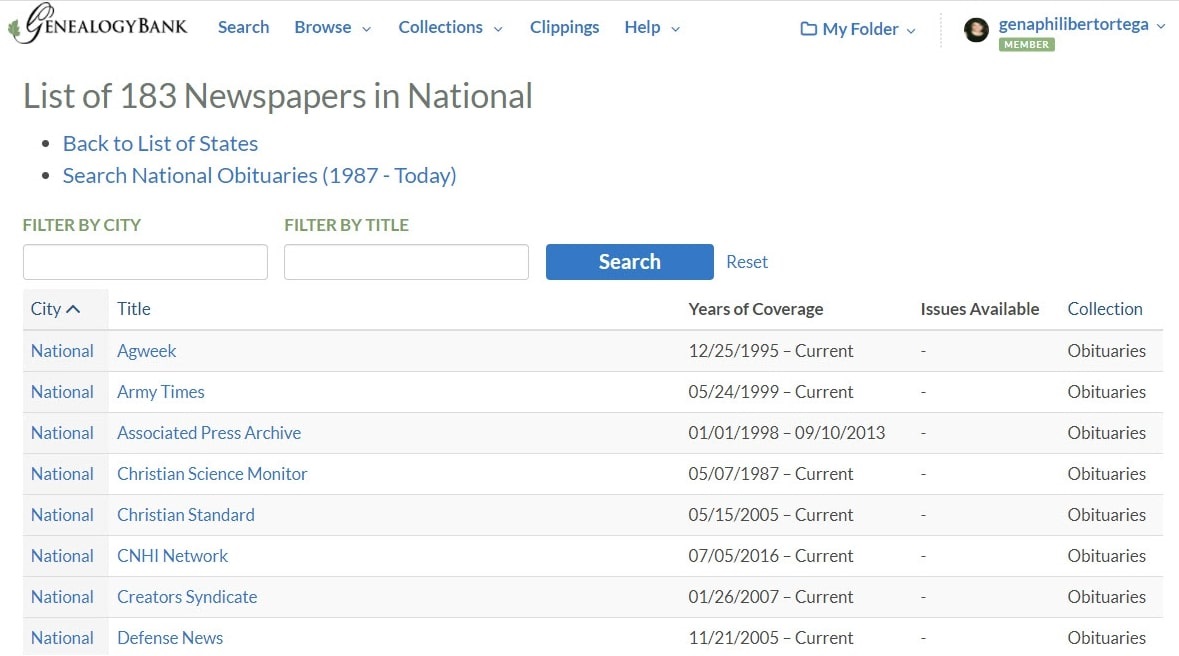Select the coverage '05/24/1999 – Current'
Viewport: 1179px width, 656px height.
[x=771, y=392]
